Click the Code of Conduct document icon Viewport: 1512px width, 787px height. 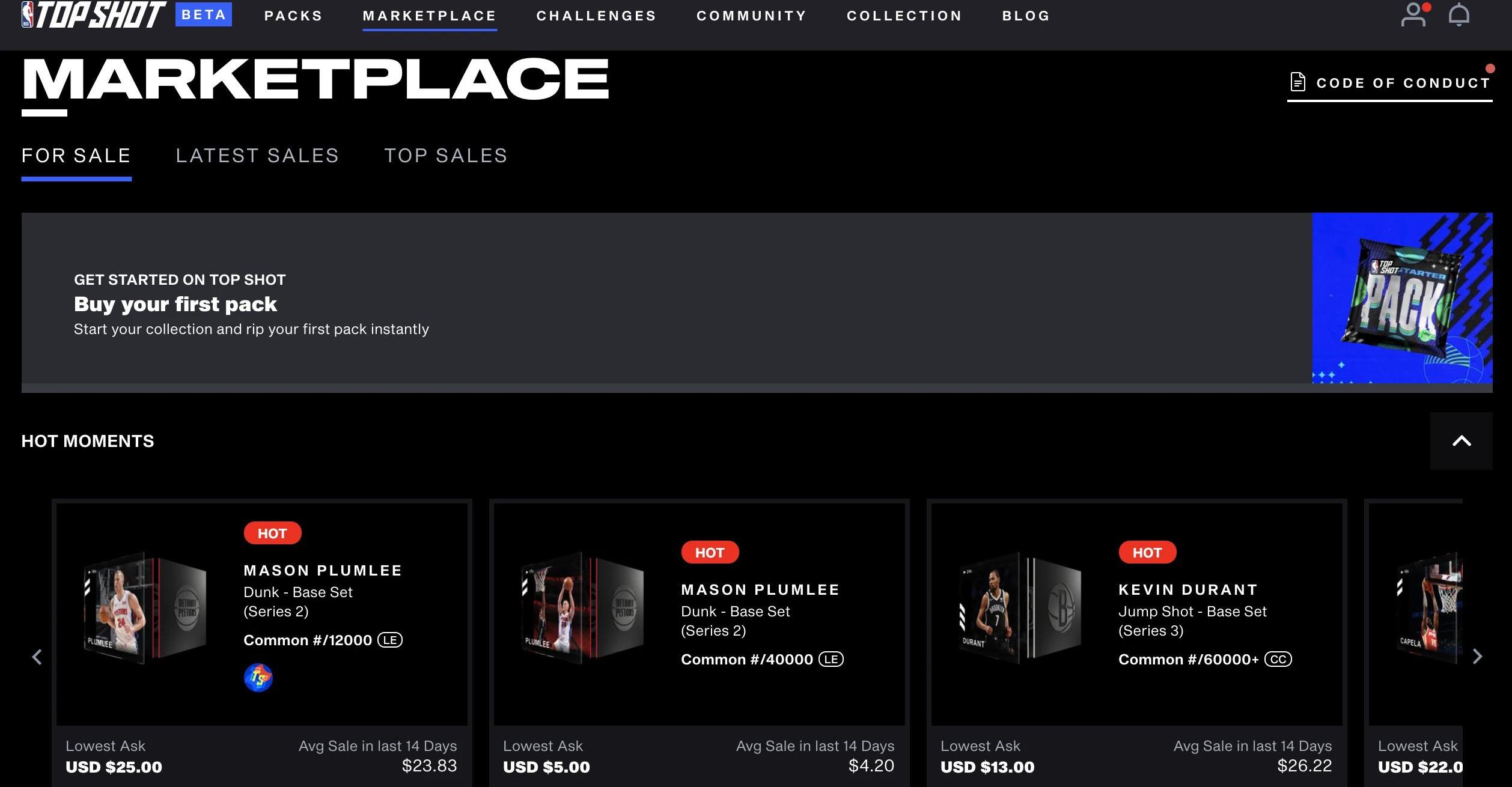[1298, 82]
